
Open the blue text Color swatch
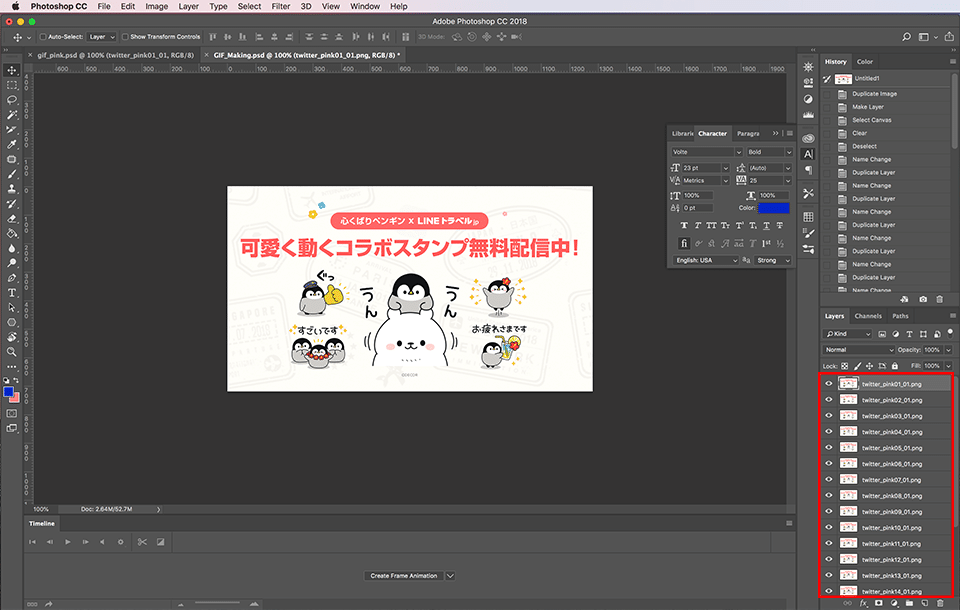(x=773, y=208)
